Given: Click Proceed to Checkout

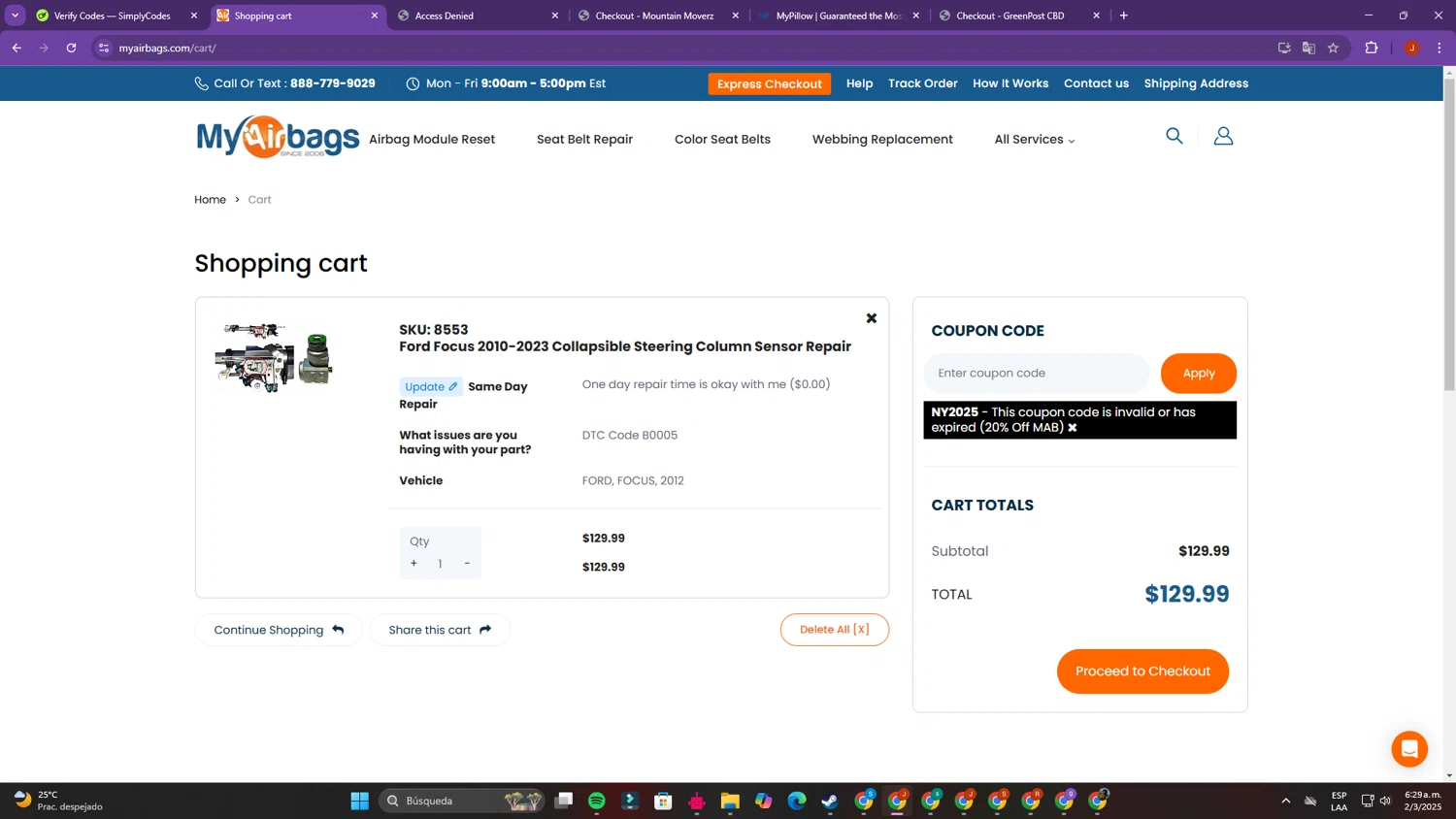Looking at the screenshot, I should coord(1142,672).
